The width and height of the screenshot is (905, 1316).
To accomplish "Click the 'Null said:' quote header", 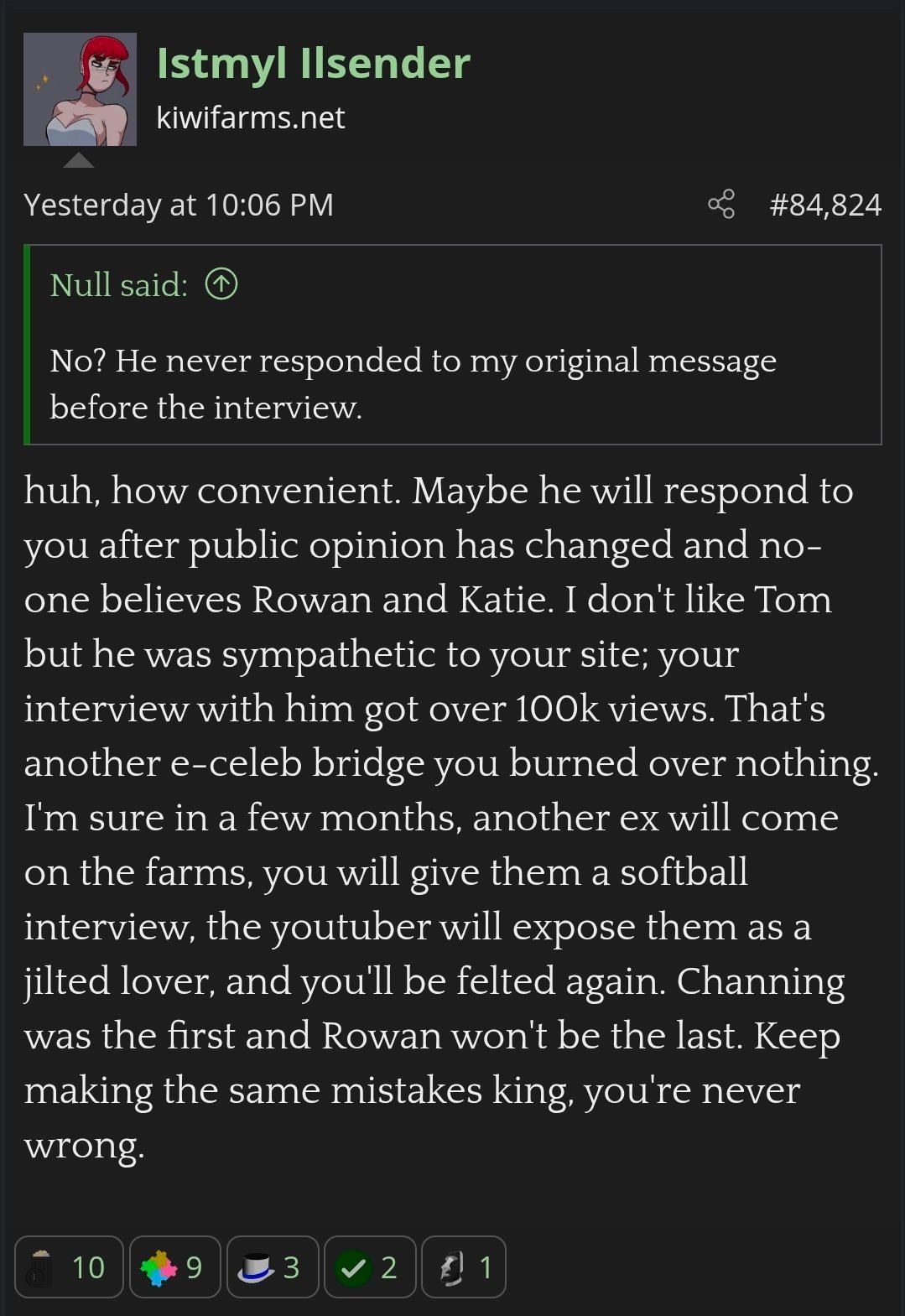I will click(119, 285).
